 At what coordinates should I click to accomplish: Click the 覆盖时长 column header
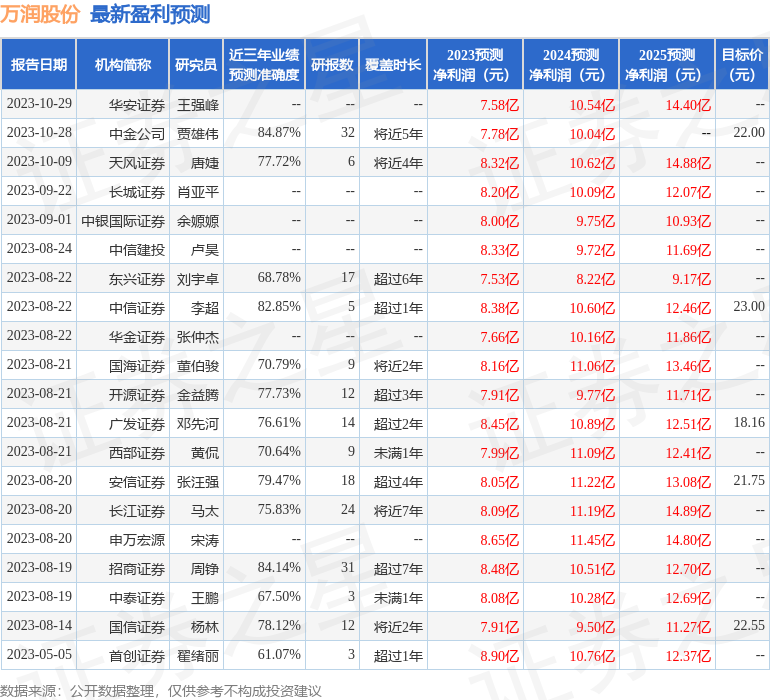(393, 64)
